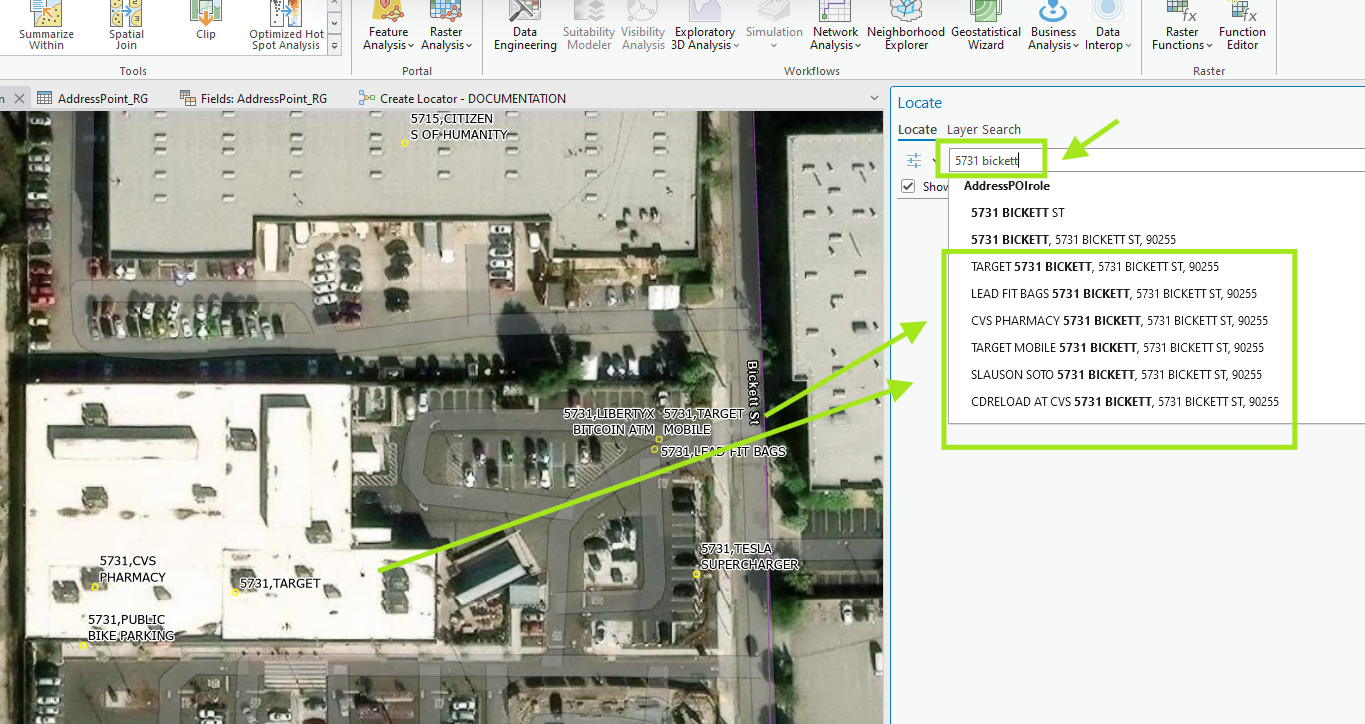Image resolution: width=1365 pixels, height=724 pixels.
Task: Open the Feature Analysis menu
Action: [x=387, y=26]
